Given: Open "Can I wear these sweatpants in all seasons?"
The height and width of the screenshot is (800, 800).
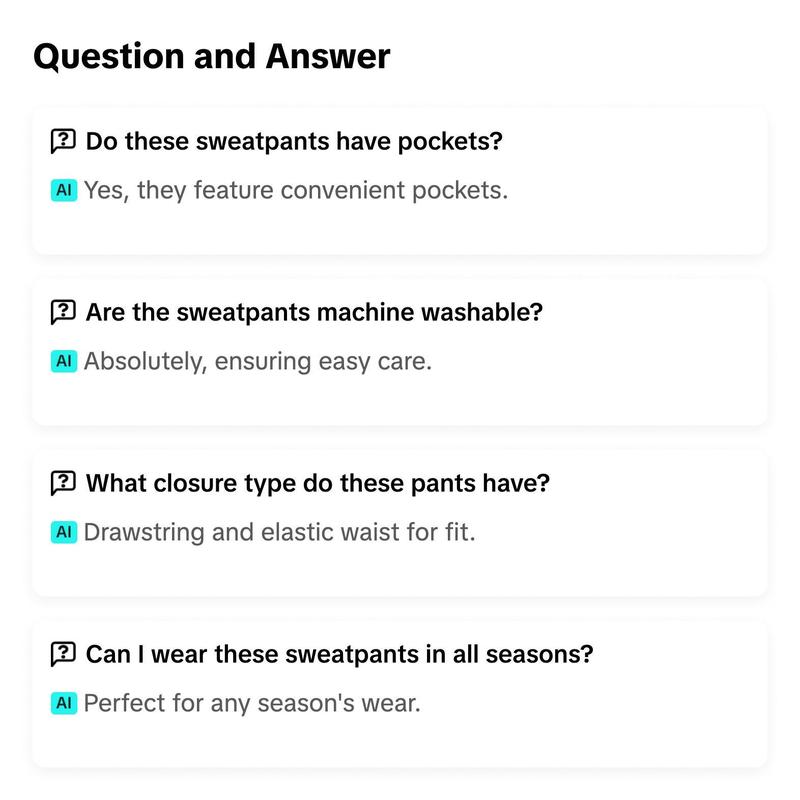Looking at the screenshot, I should (x=339, y=654).
